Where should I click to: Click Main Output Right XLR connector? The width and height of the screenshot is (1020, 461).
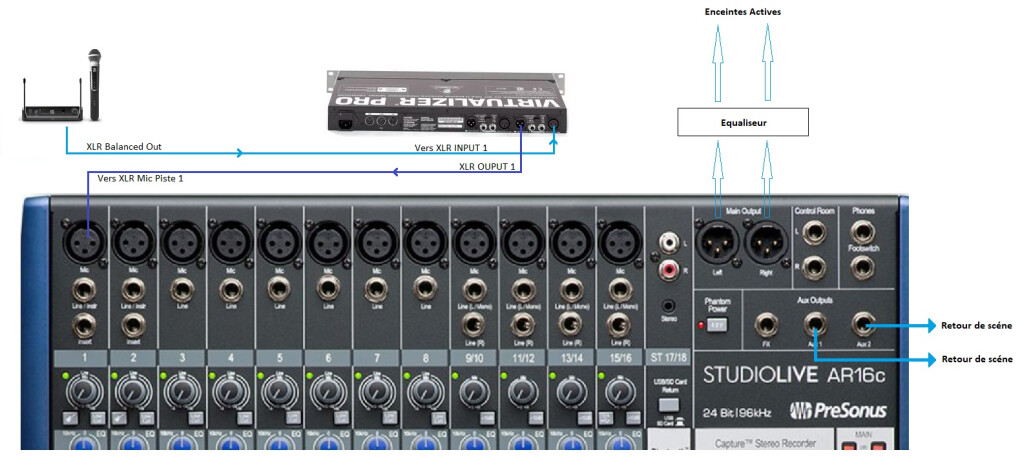click(x=766, y=243)
